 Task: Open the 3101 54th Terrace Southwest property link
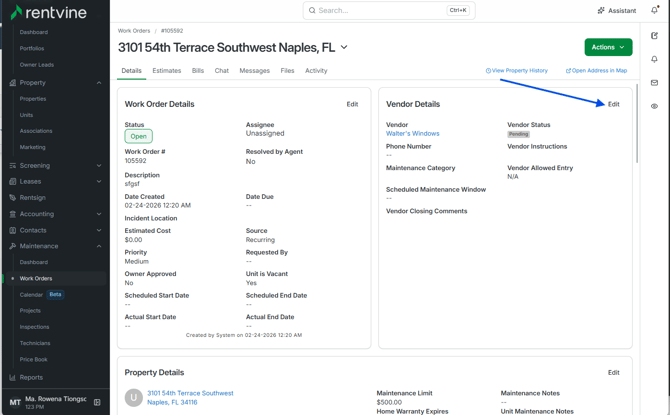[190, 397]
